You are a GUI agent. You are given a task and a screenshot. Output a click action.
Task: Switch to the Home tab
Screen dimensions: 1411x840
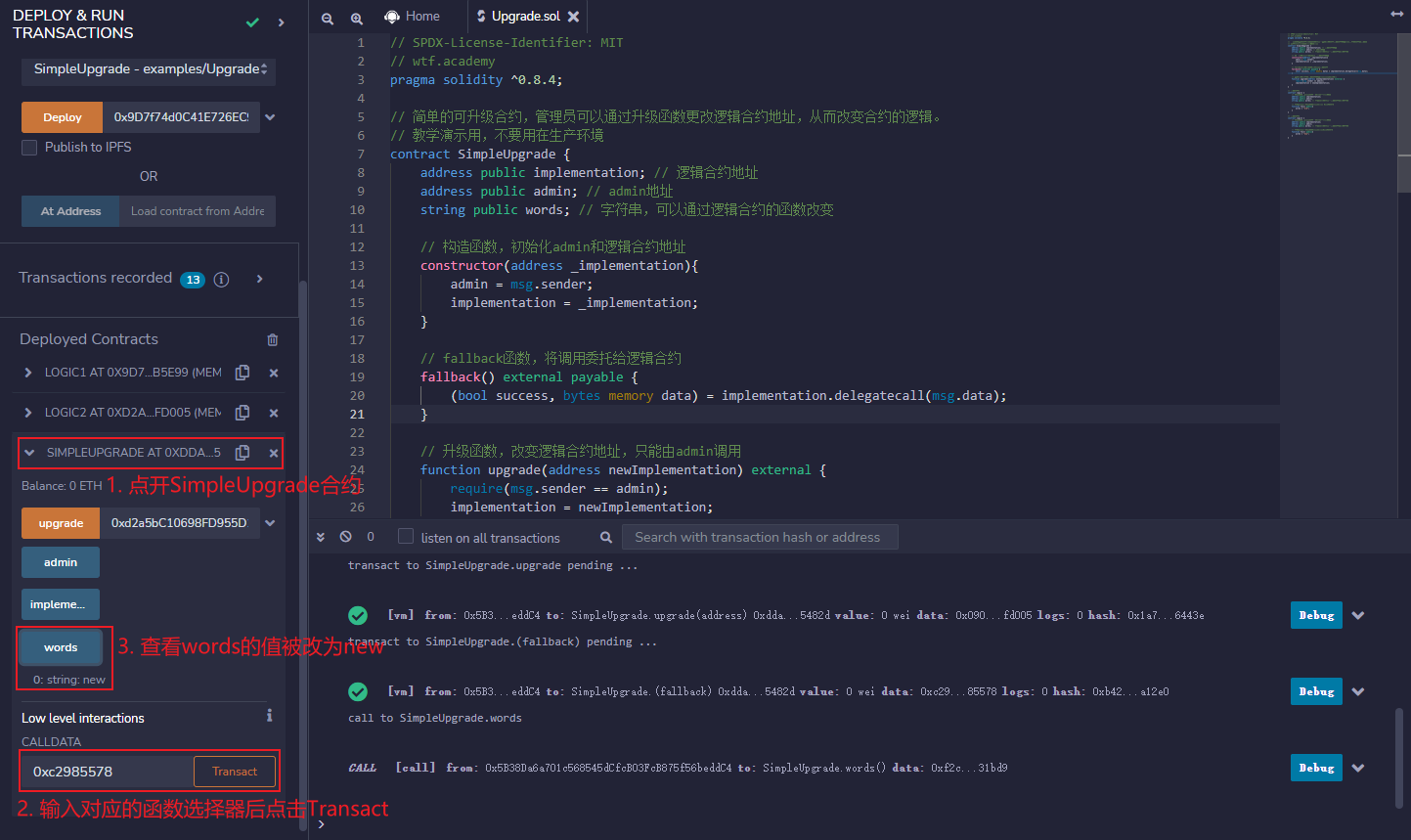point(413,17)
